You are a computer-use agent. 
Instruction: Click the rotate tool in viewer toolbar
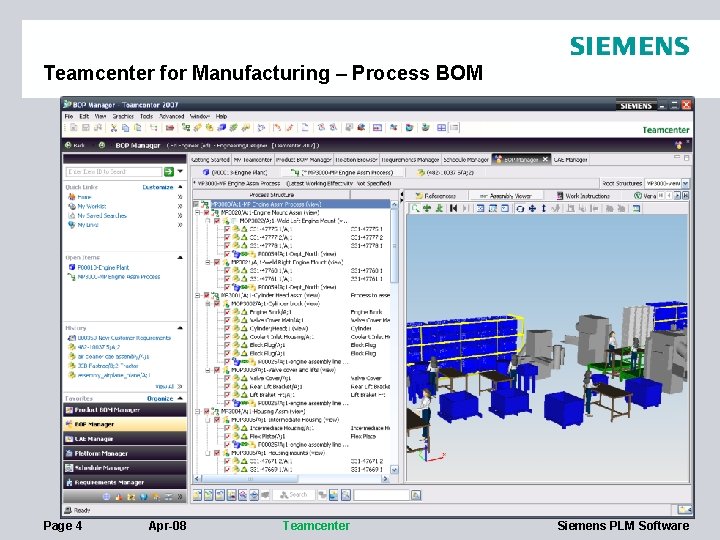[x=520, y=208]
